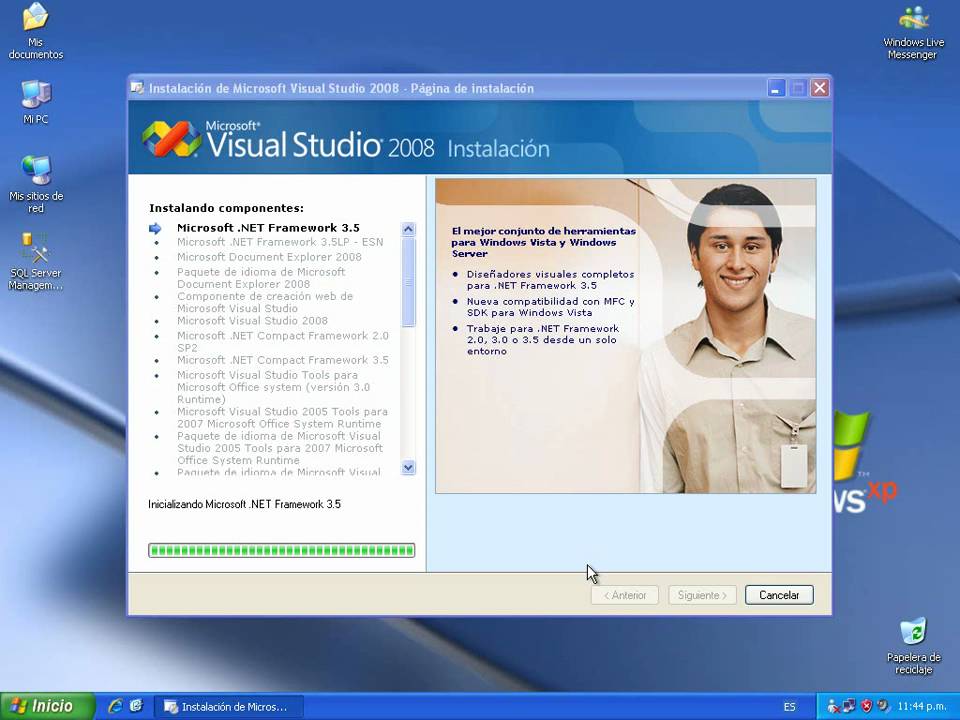Click Trabaje para .NET Framework bullet
Screen dimensions: 960x720
(543, 340)
